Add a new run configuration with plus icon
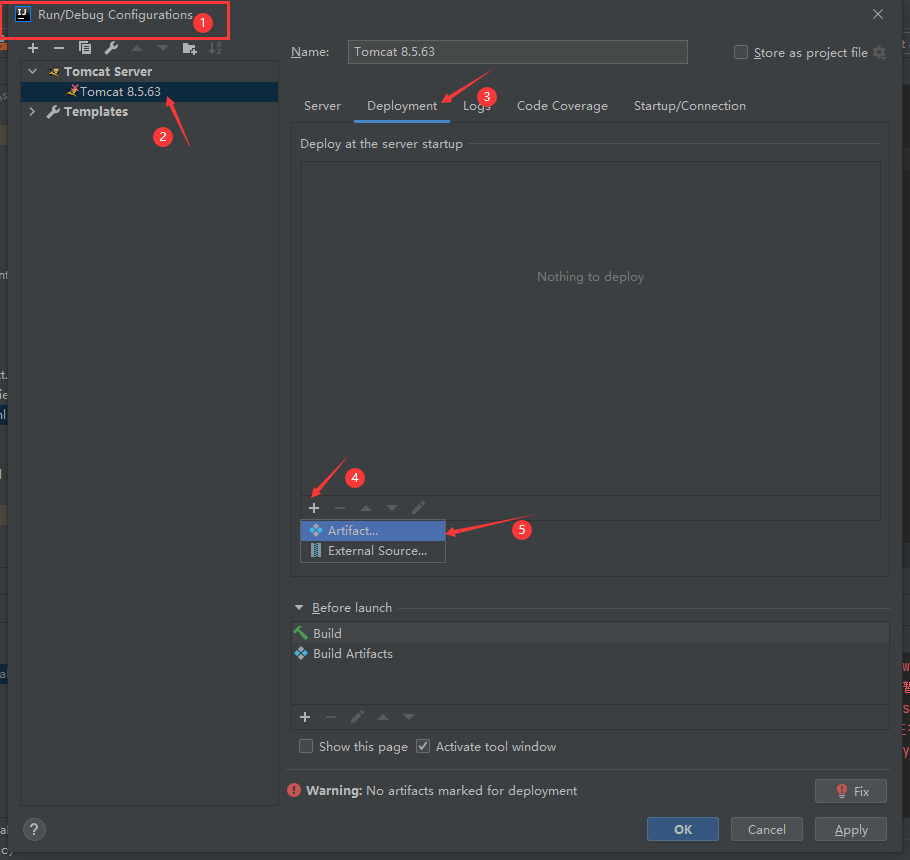 point(33,48)
